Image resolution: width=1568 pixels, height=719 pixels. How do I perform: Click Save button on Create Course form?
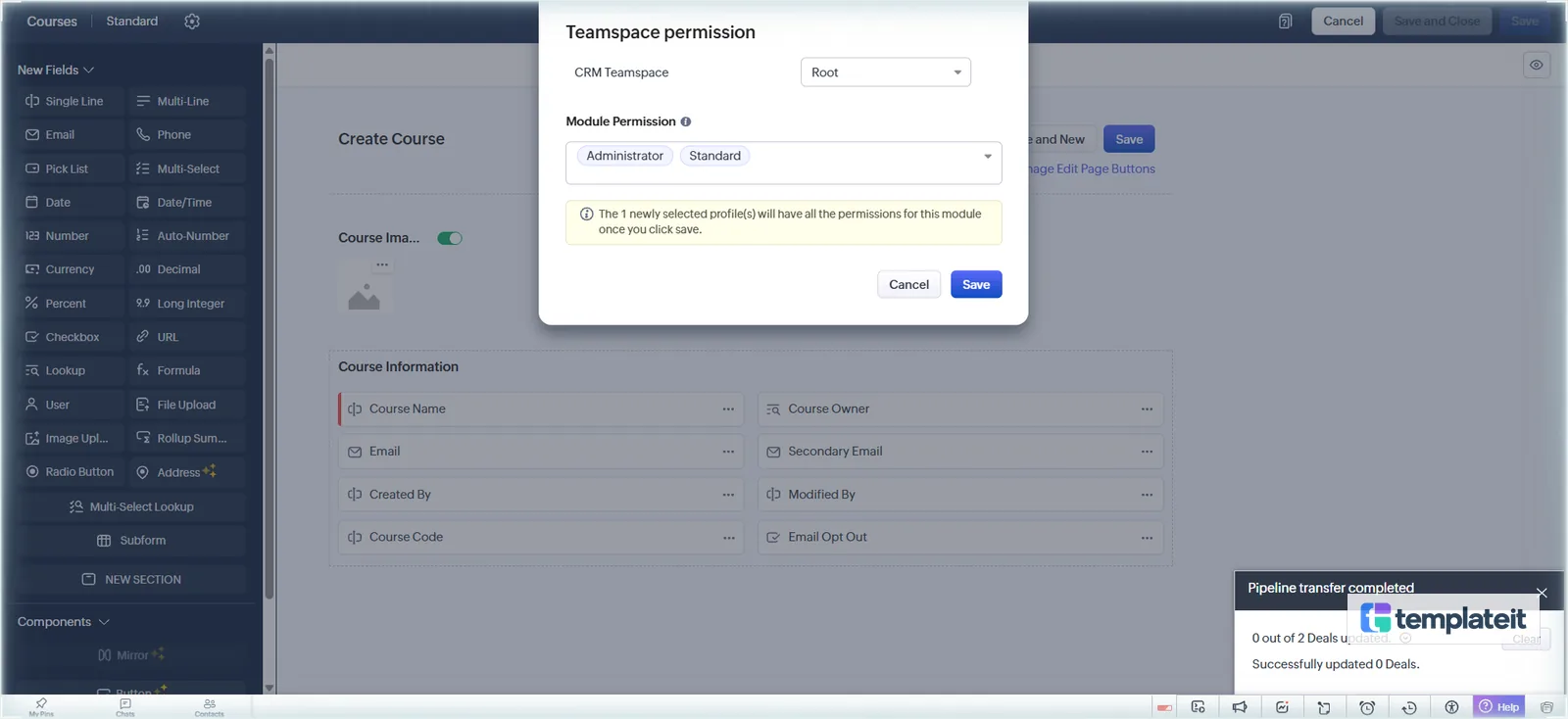point(1129,139)
